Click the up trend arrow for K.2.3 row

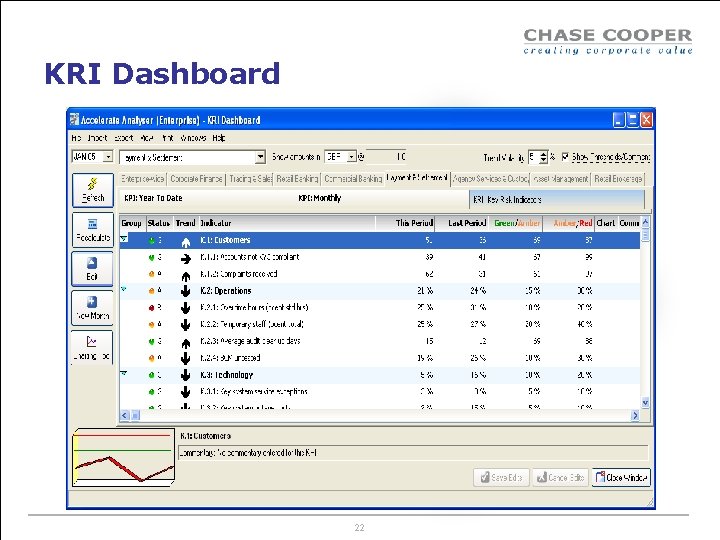point(186,343)
